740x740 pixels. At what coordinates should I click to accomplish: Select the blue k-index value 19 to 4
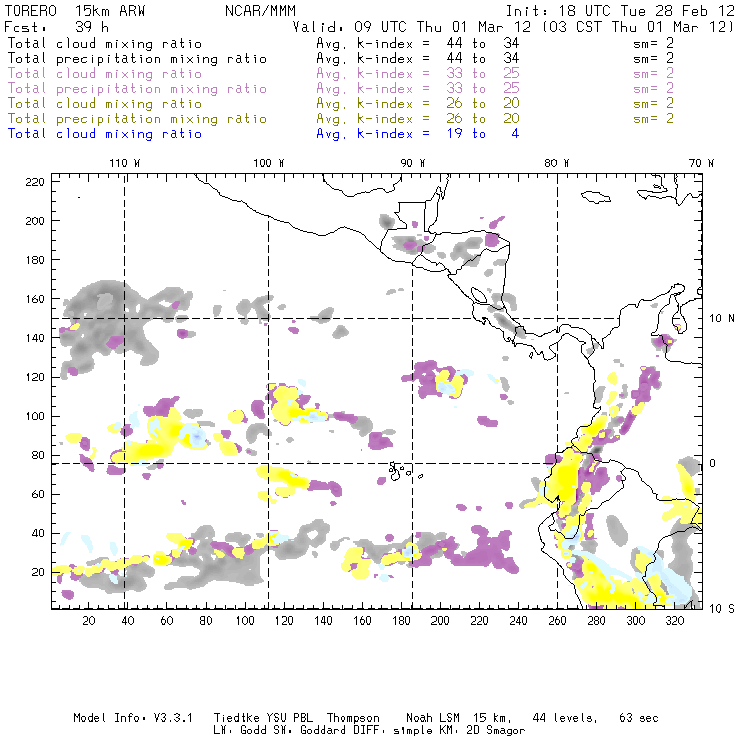pos(483,134)
